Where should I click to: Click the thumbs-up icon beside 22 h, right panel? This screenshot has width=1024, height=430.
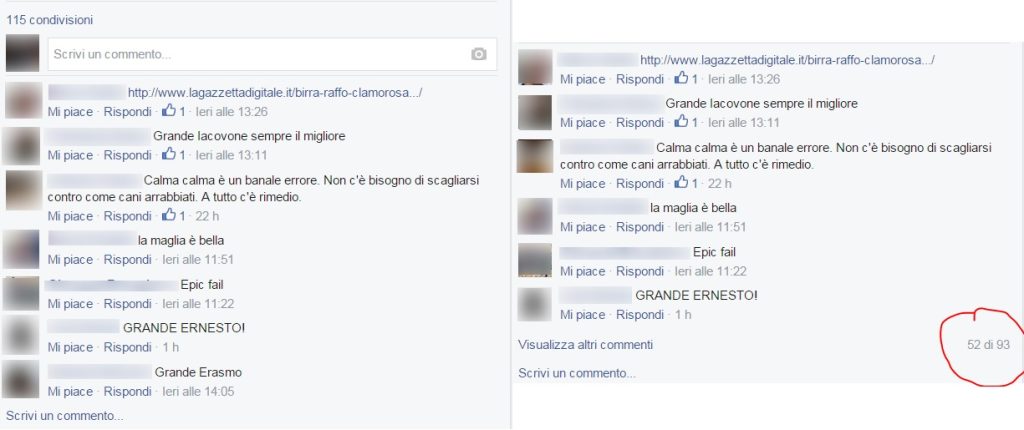tap(682, 182)
